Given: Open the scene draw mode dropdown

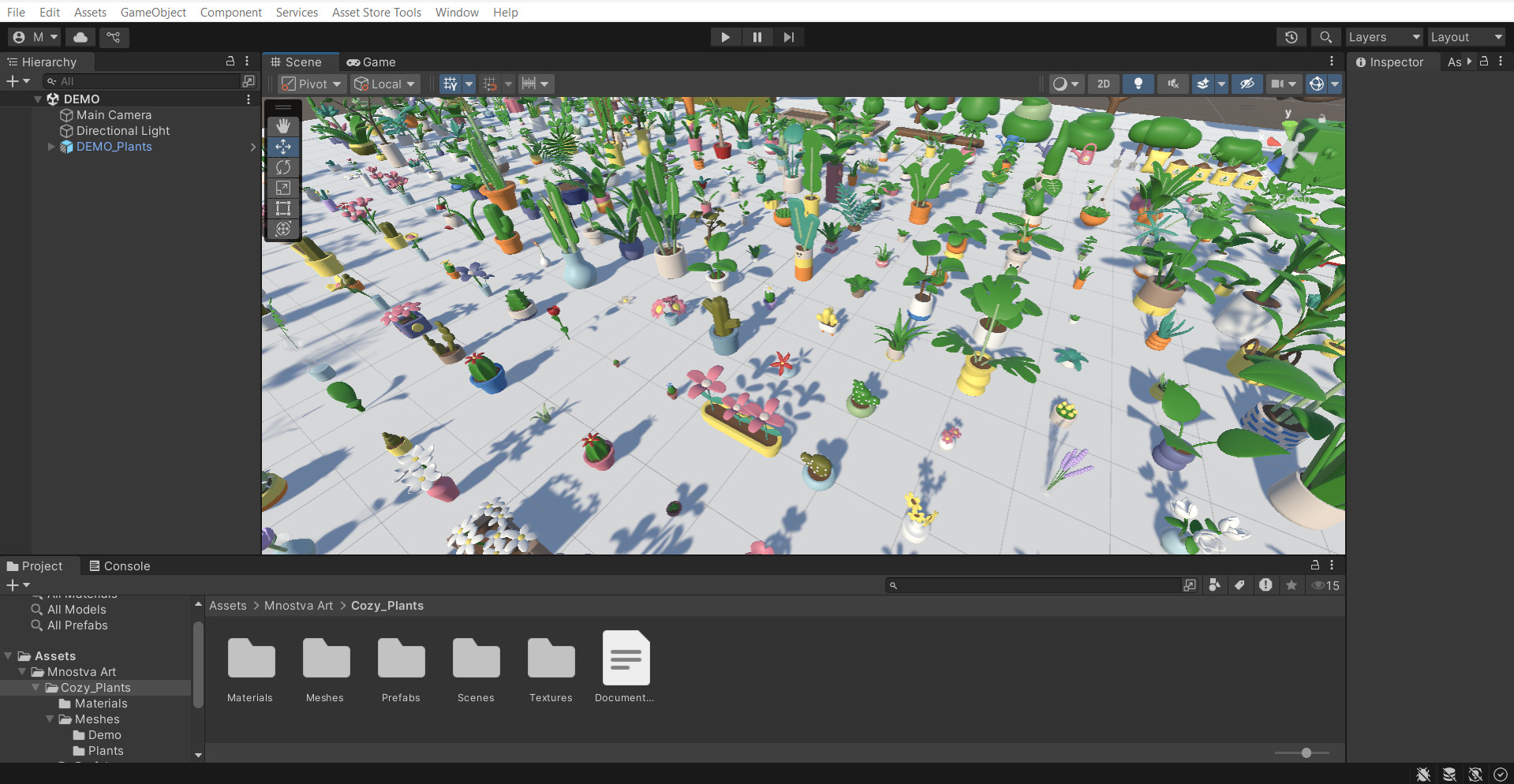Looking at the screenshot, I should [1066, 84].
